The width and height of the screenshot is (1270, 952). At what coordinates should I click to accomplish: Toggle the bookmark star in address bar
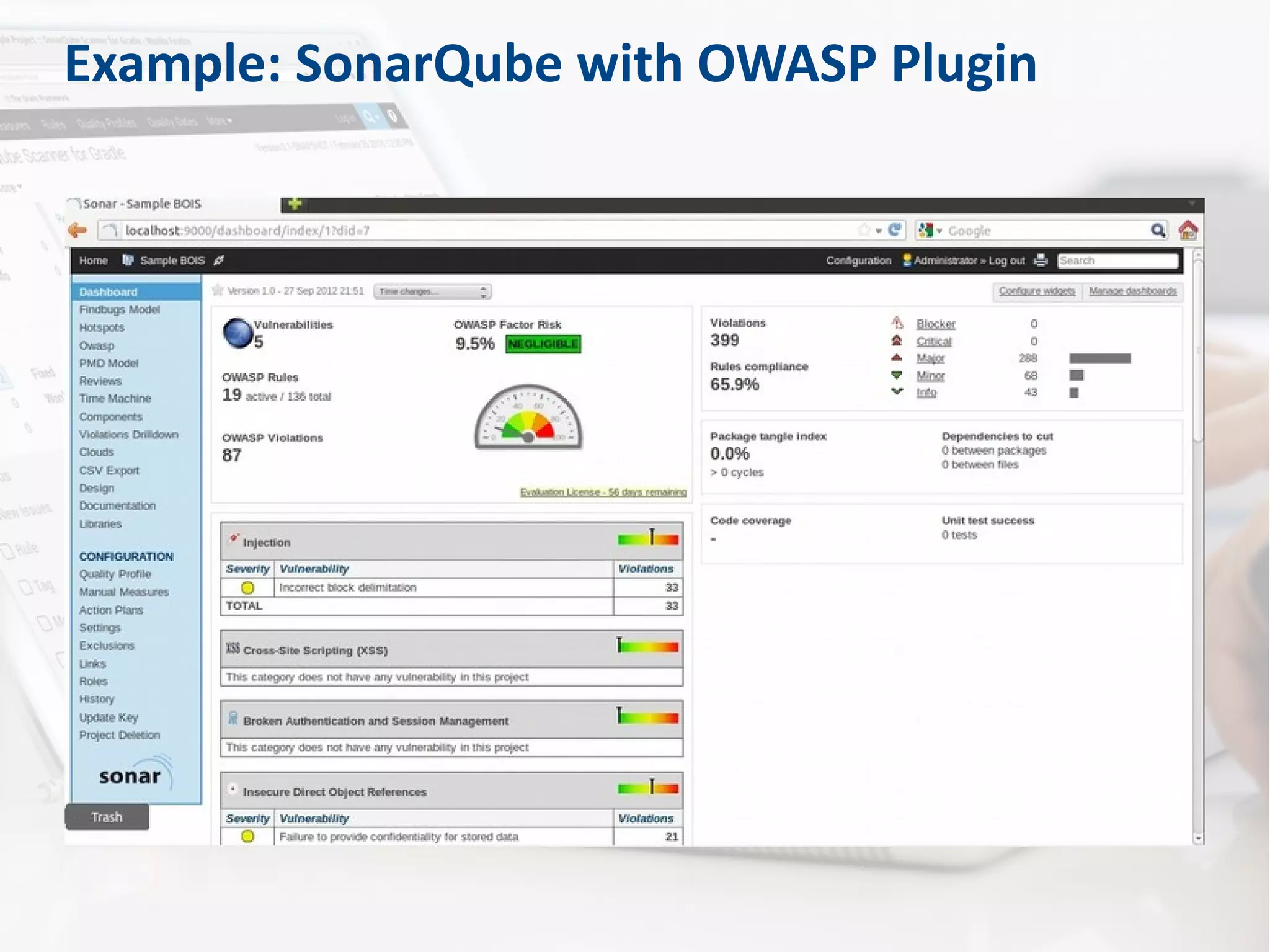(863, 230)
